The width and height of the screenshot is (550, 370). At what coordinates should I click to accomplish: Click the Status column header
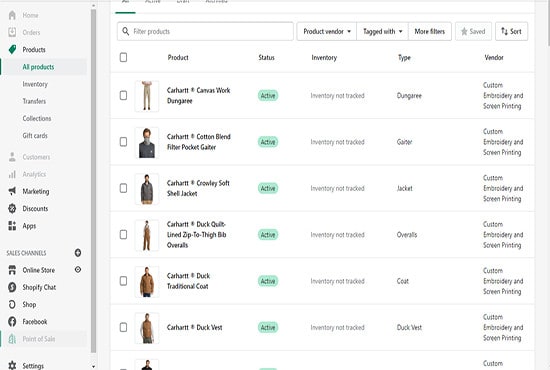pyautogui.click(x=267, y=57)
